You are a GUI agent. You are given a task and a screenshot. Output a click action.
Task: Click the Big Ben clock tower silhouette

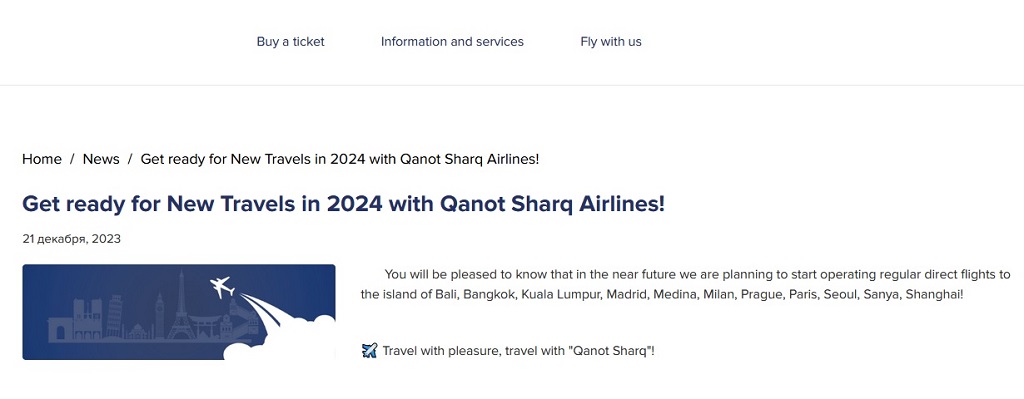click(160, 315)
